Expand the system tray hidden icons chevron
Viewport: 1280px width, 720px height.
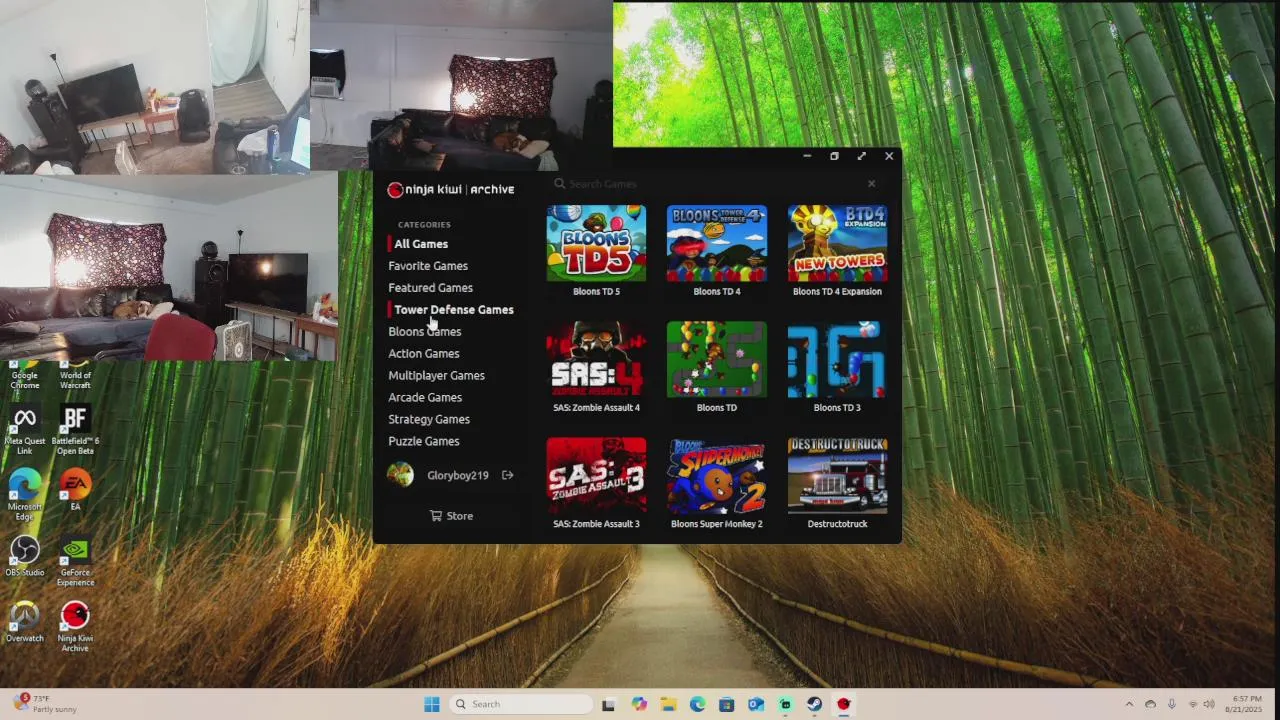point(1129,704)
